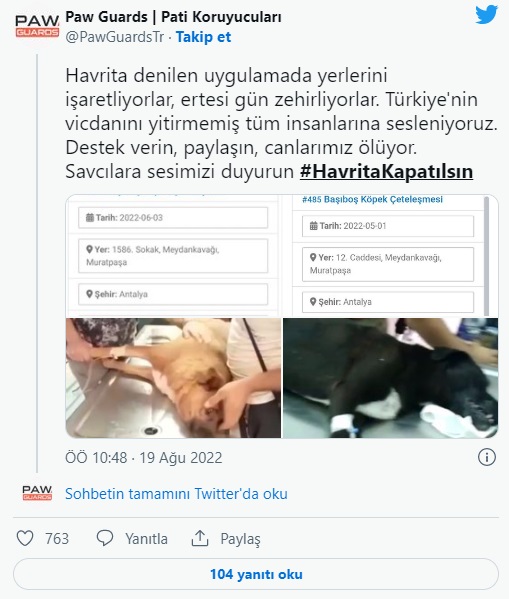Click the reply speech bubble icon
The height and width of the screenshot is (599, 509).
105,538
